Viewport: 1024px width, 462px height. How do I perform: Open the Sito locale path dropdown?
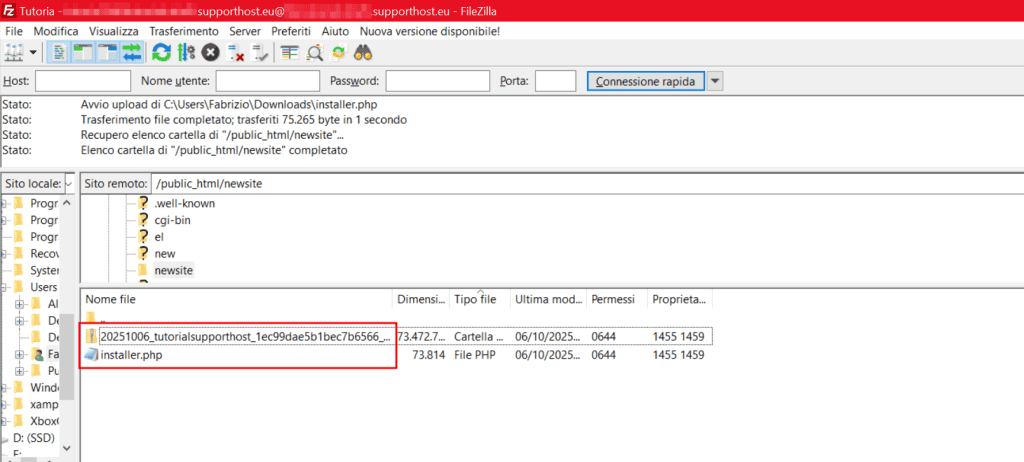point(69,184)
